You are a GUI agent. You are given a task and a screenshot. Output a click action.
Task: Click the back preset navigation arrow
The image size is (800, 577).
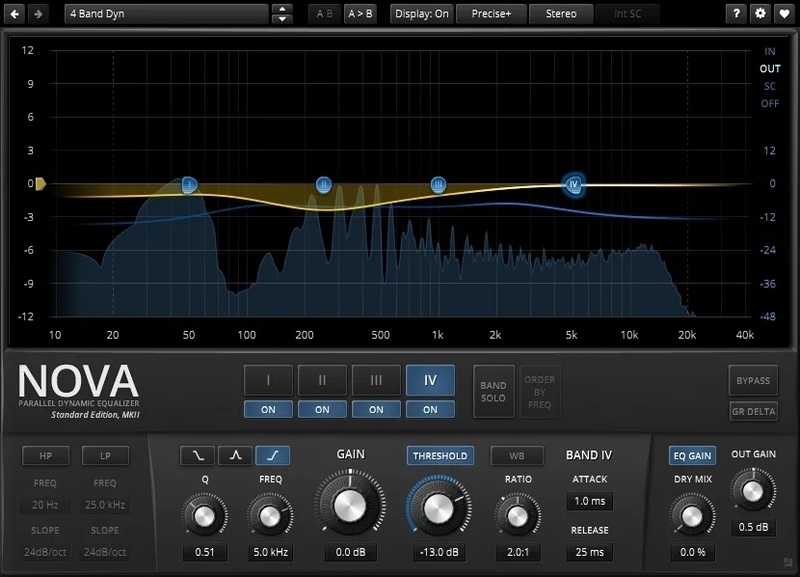(x=14, y=13)
